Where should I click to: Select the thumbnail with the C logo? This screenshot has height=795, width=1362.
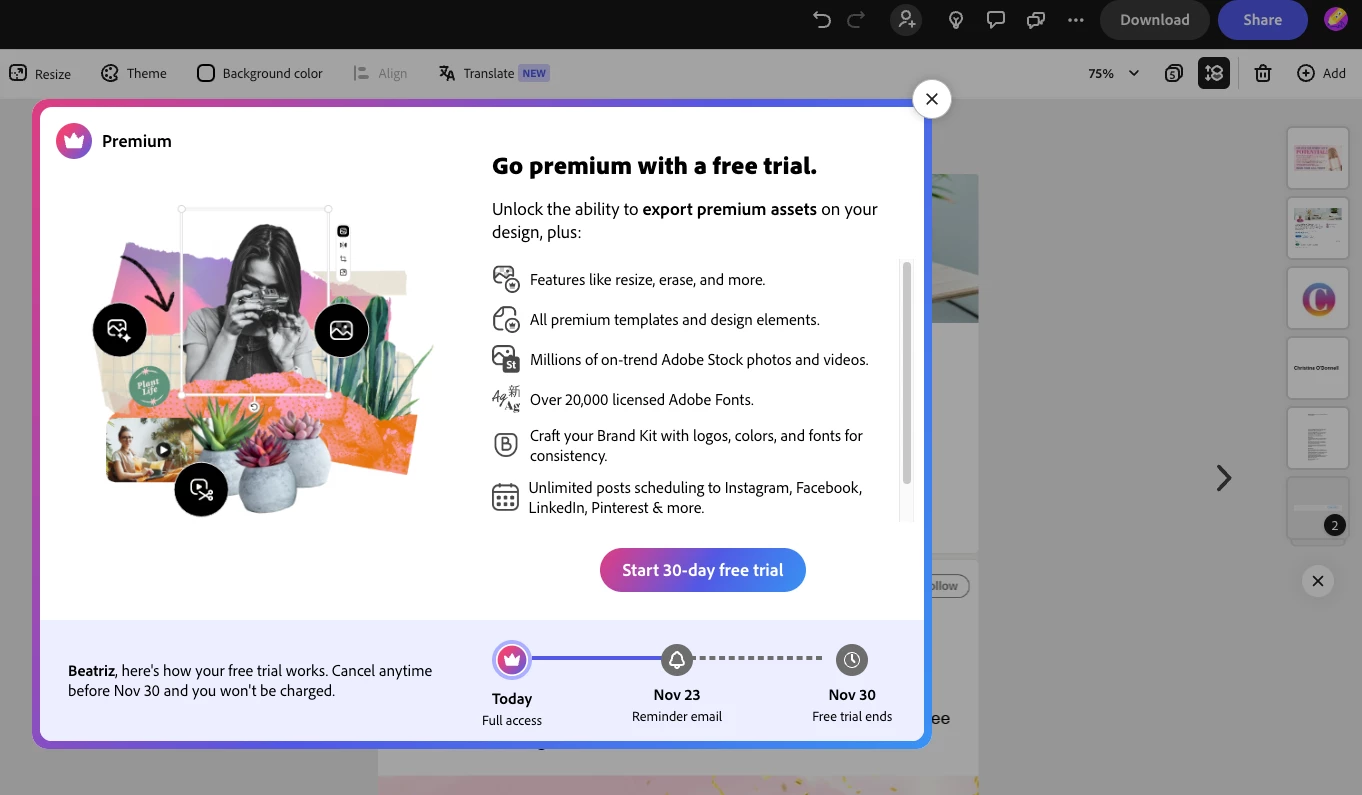pyautogui.click(x=1318, y=298)
